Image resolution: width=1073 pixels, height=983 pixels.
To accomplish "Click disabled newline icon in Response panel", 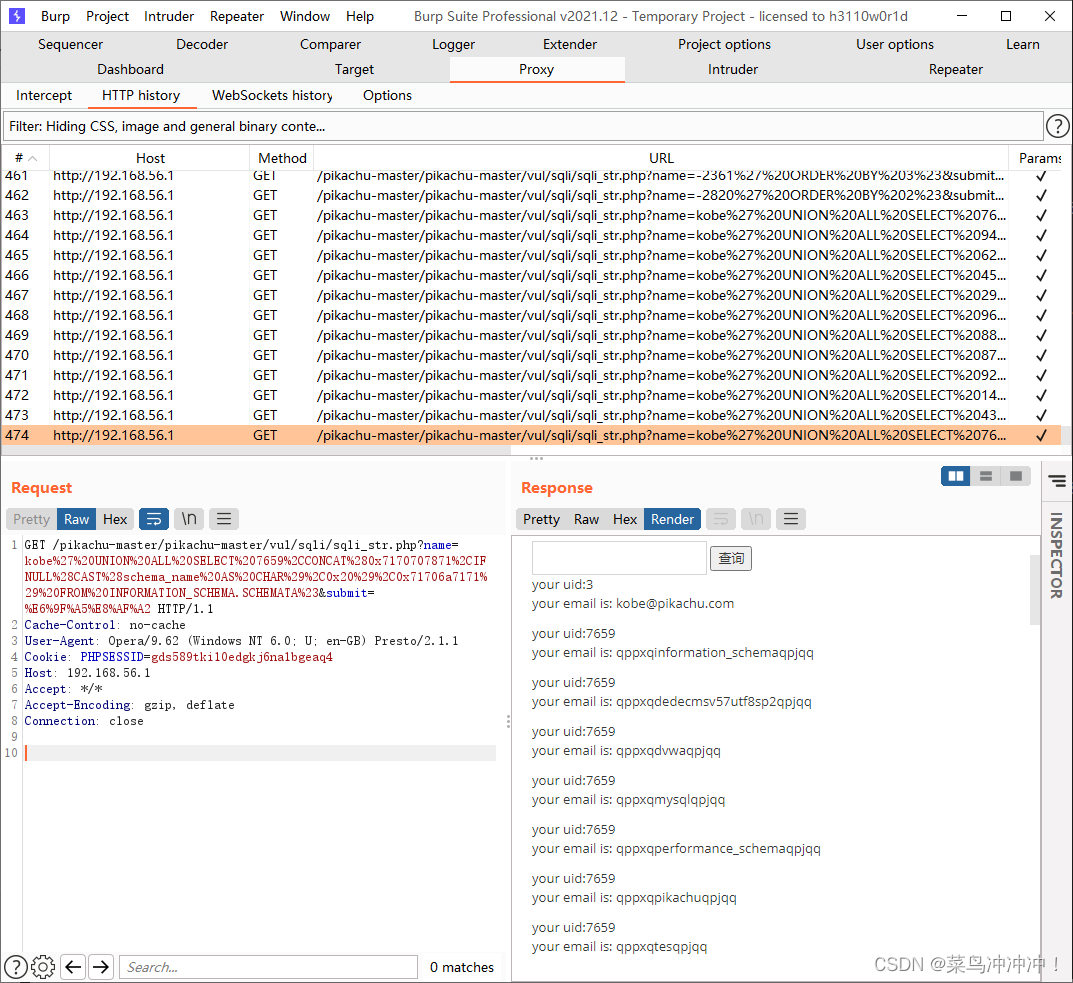I will (755, 519).
